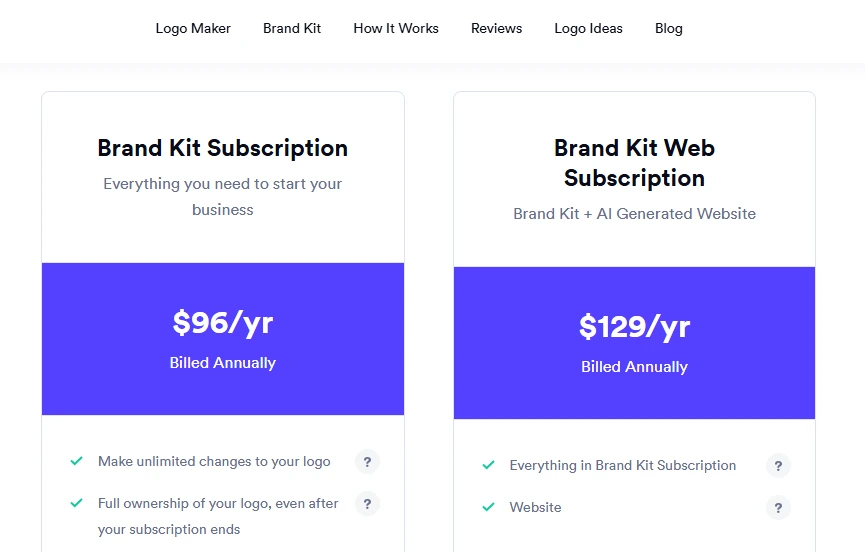The width and height of the screenshot is (865, 552).
Task: Click the question mark next to Website
Action: click(778, 508)
